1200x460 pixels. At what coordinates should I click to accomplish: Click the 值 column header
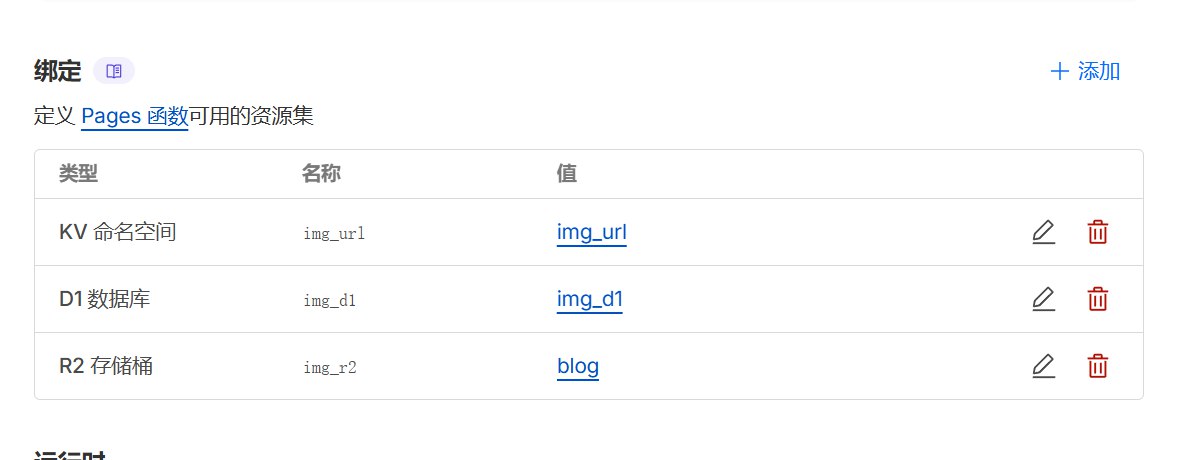[x=566, y=174]
